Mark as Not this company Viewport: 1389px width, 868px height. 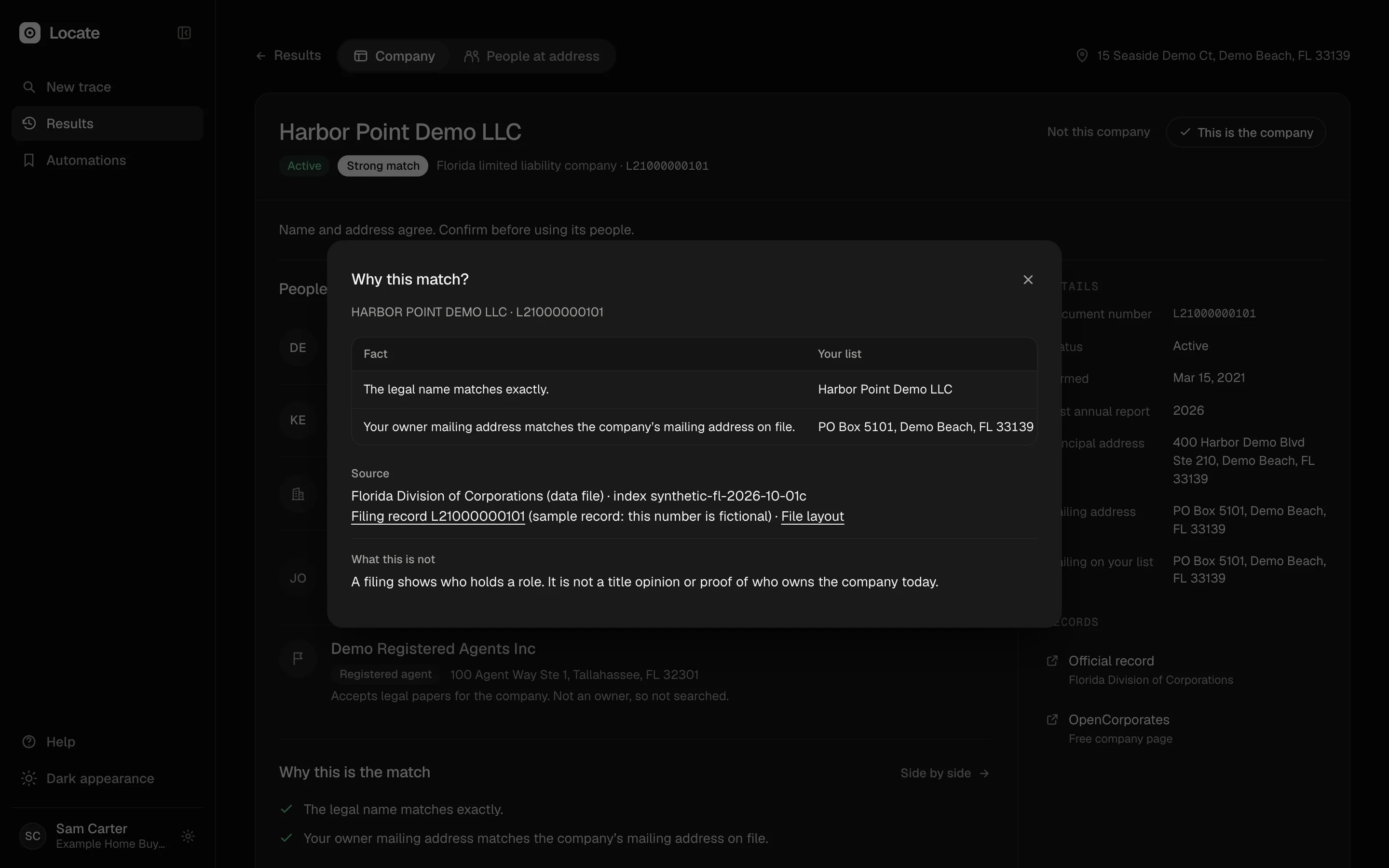[1098, 132]
